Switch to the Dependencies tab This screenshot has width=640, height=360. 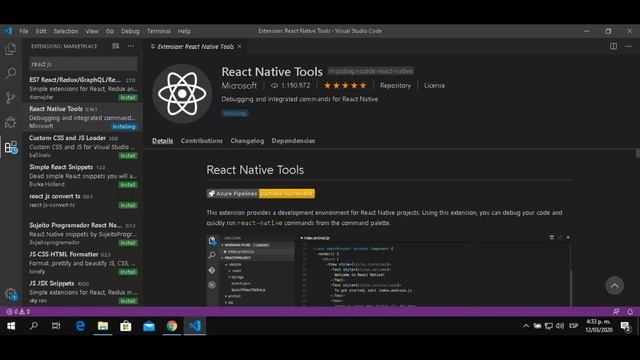(293, 141)
